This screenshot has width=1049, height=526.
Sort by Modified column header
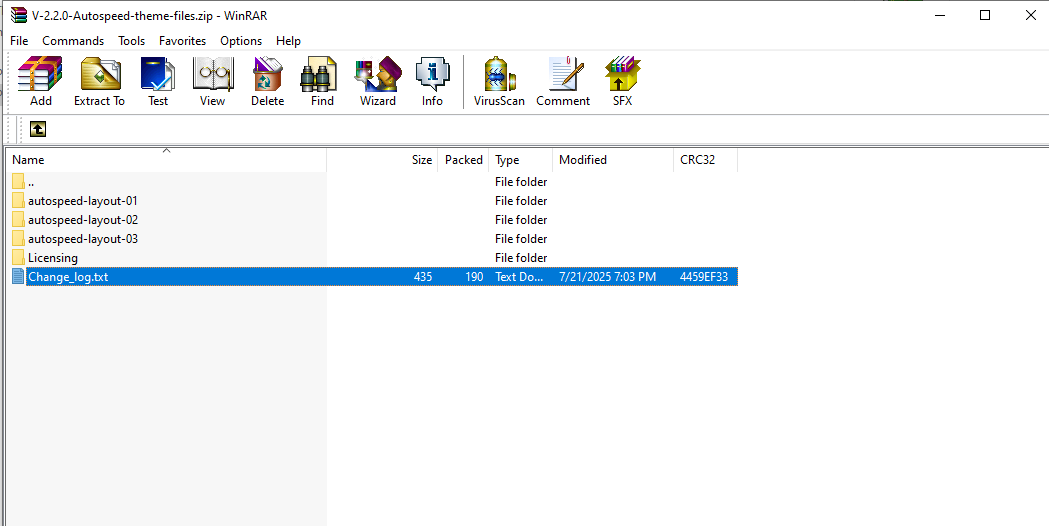pyautogui.click(x=613, y=160)
